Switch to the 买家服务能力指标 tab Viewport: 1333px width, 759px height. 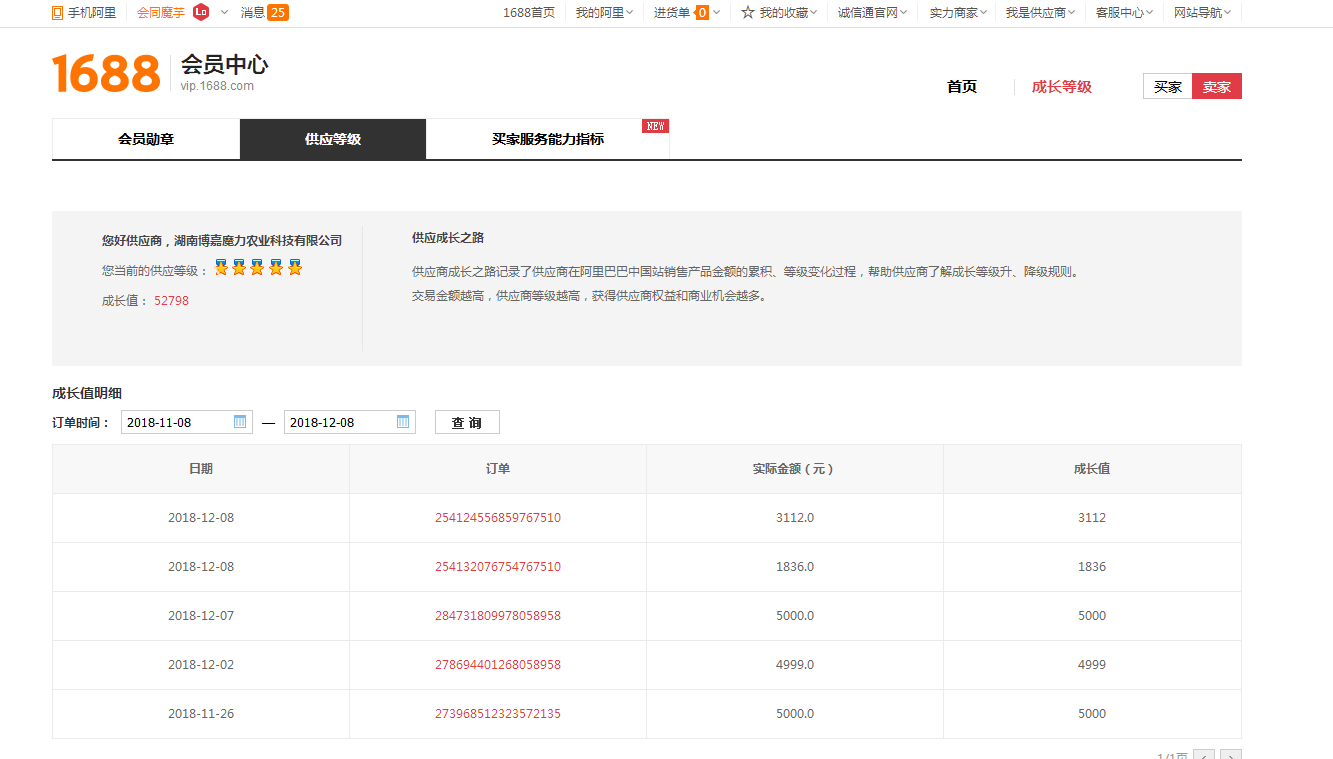(x=548, y=139)
